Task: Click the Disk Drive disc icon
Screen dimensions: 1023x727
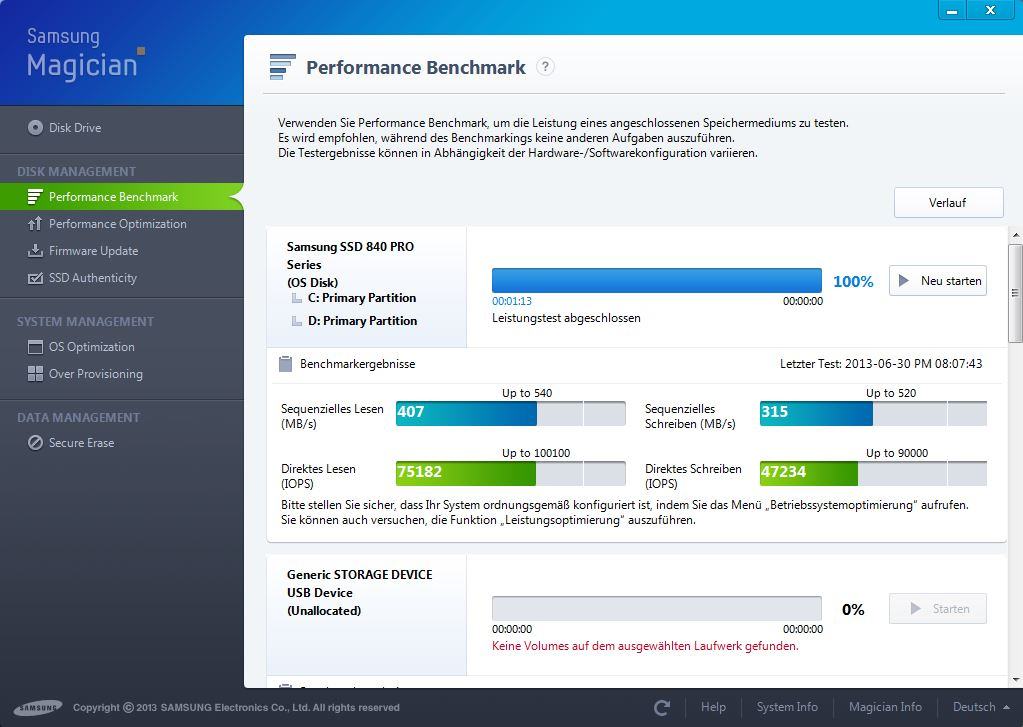Action: coord(35,128)
